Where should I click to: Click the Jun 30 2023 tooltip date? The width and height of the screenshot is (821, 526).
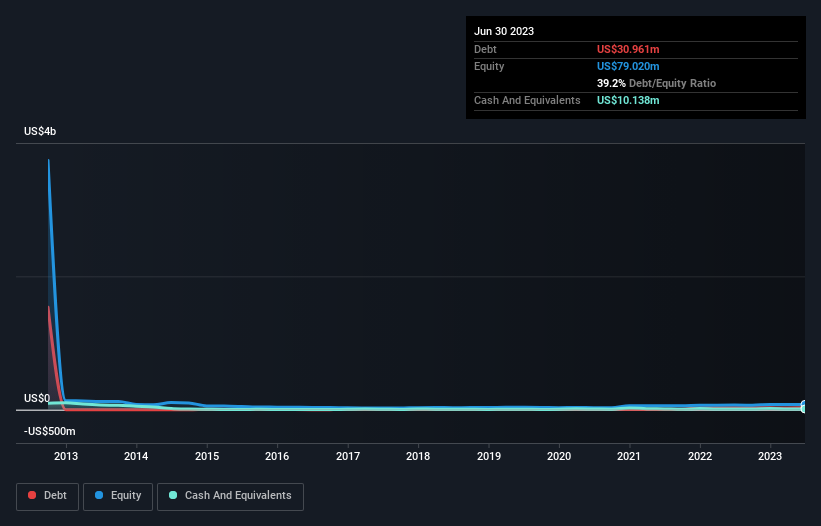pos(504,31)
